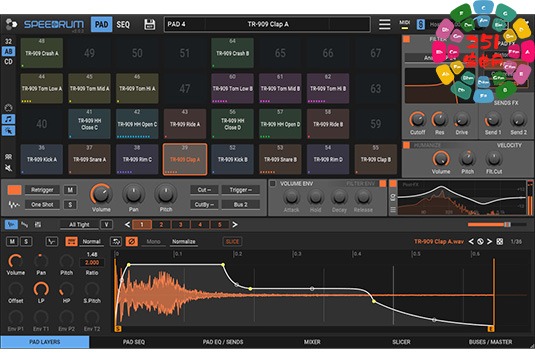Viewport: 535px width, 363px height.
Task: Click the SLICE button
Action: [232, 242]
